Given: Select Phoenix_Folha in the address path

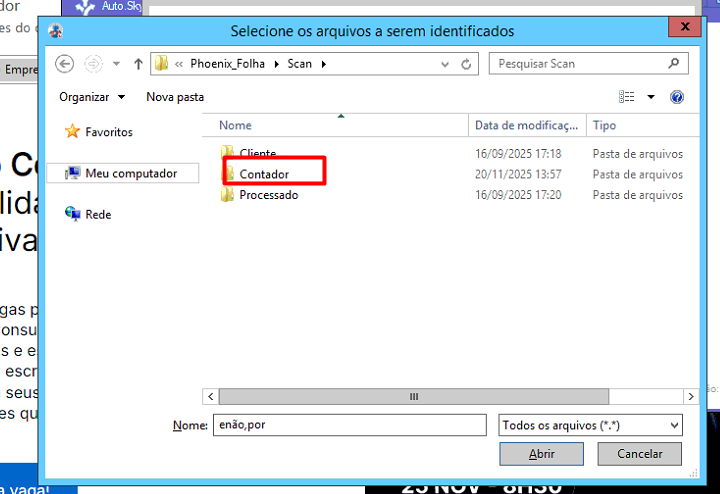Looking at the screenshot, I should (227, 64).
